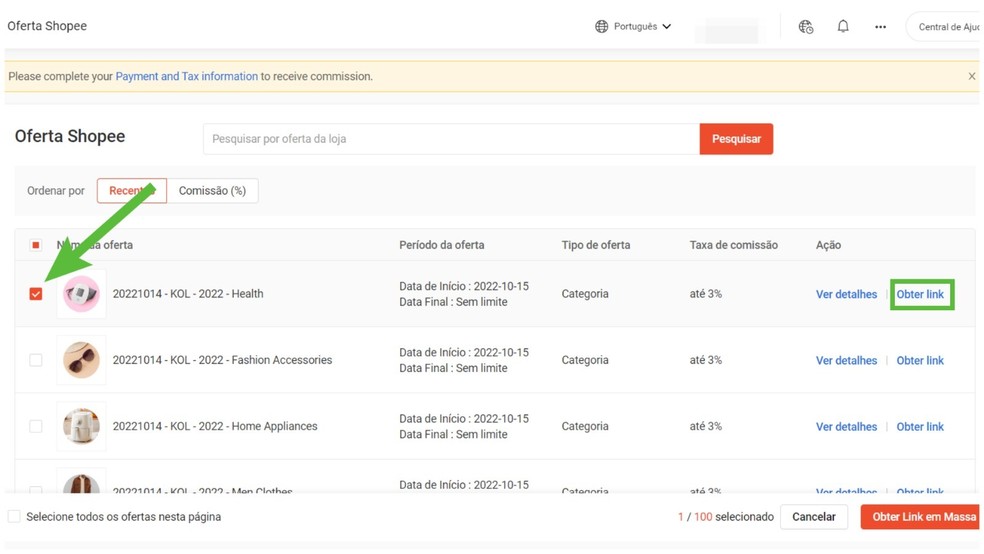Dismiss the payment info banner
Viewport: 984px width, 554px height.
click(x=971, y=76)
